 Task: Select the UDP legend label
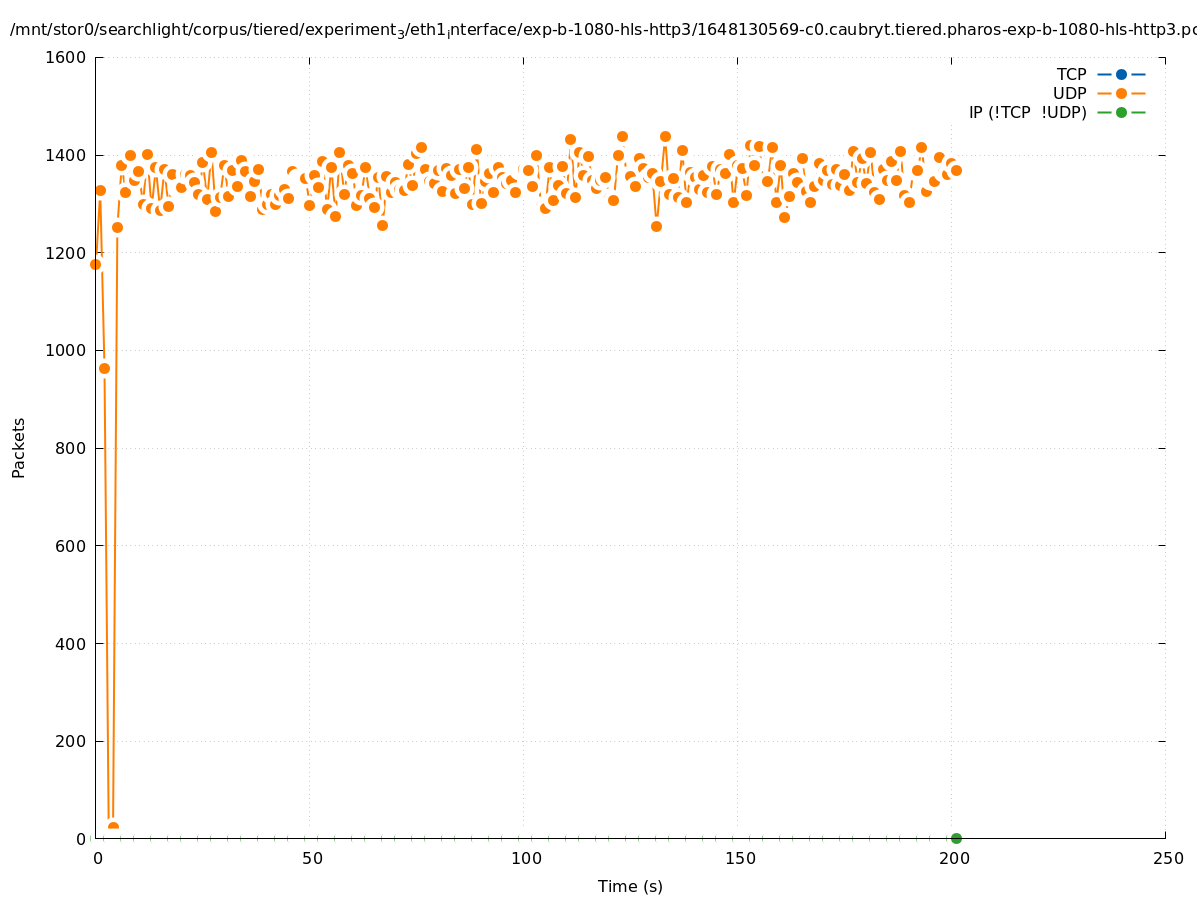point(1069,93)
